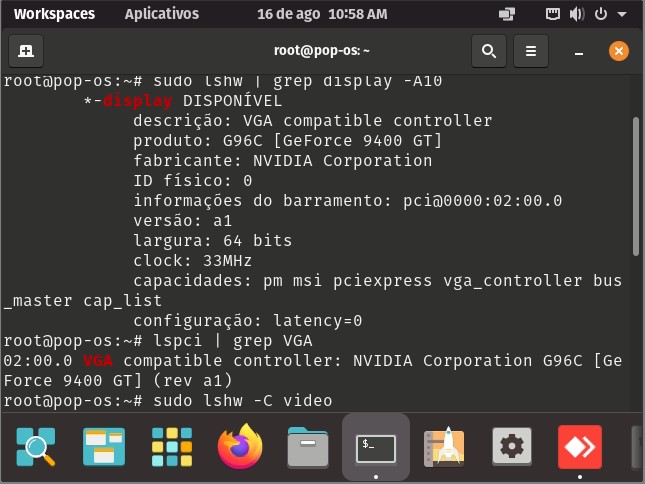
Task: Open the AnyDesk dock icon
Action: (580, 447)
